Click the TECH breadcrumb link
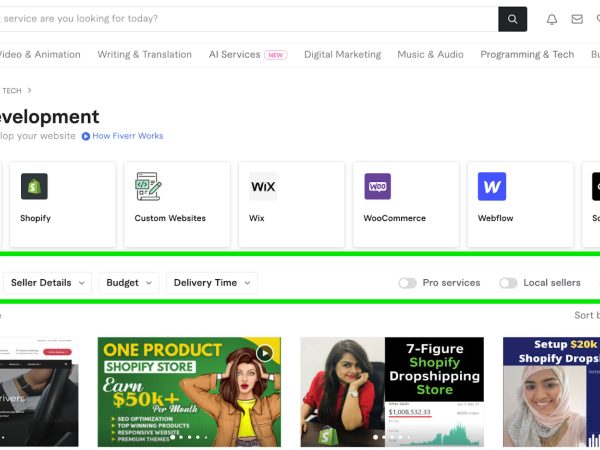 tap(11, 91)
